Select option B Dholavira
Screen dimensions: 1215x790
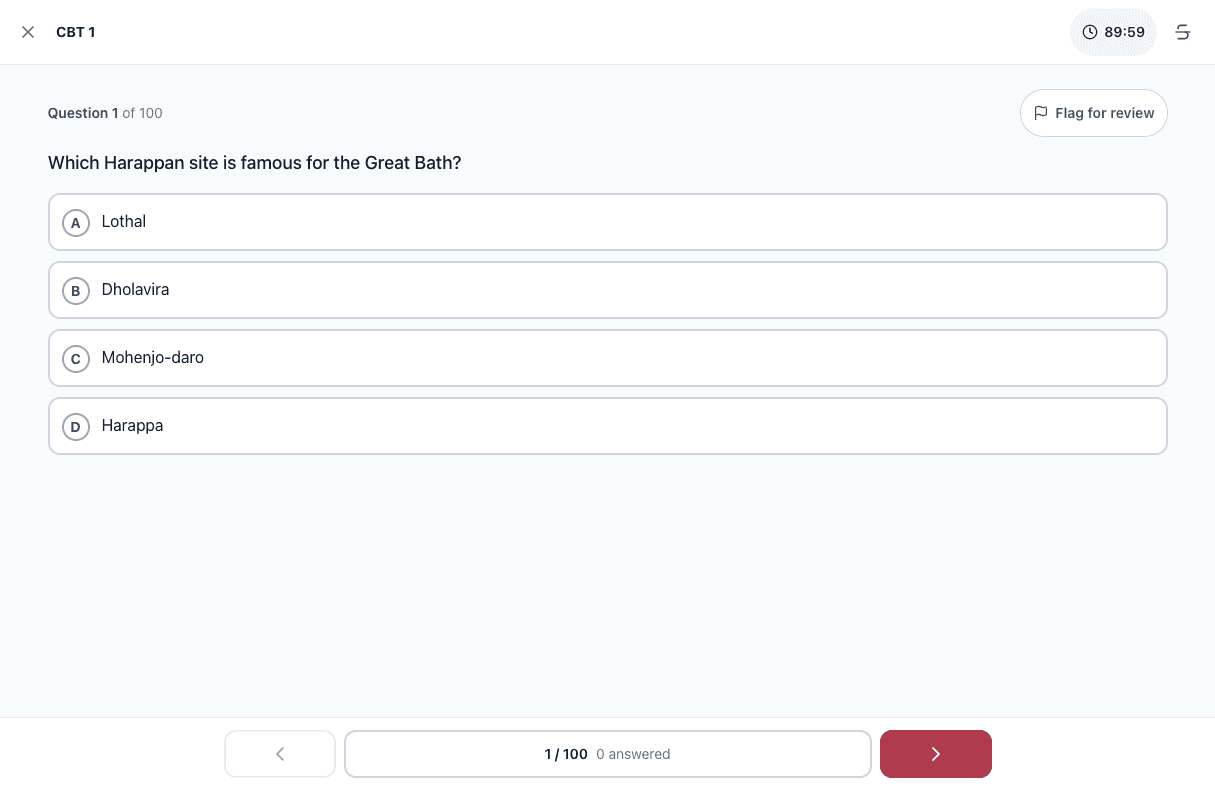pos(608,290)
